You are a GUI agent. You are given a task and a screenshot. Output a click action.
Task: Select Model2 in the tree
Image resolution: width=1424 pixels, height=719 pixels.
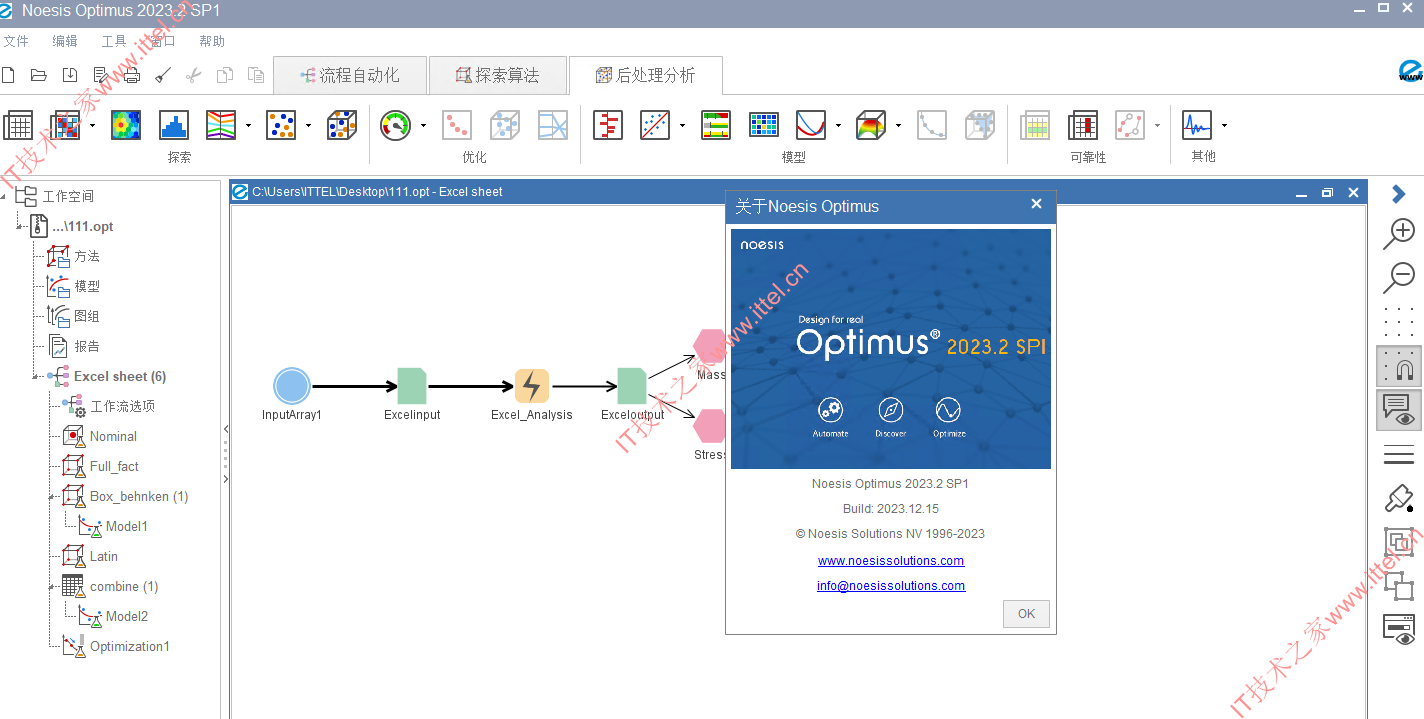click(x=126, y=617)
